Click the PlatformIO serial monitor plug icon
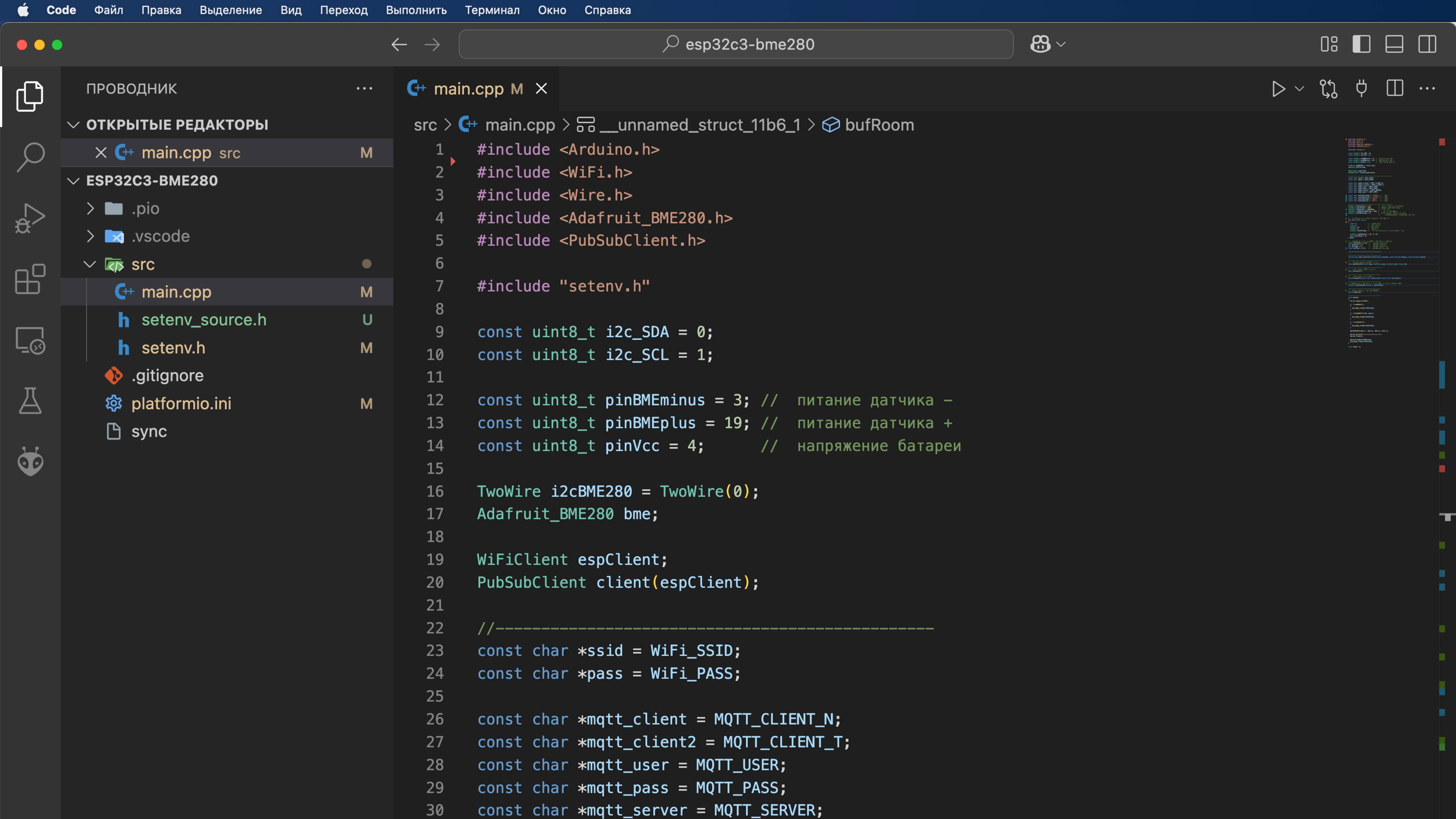The image size is (1456, 819). click(x=1361, y=89)
